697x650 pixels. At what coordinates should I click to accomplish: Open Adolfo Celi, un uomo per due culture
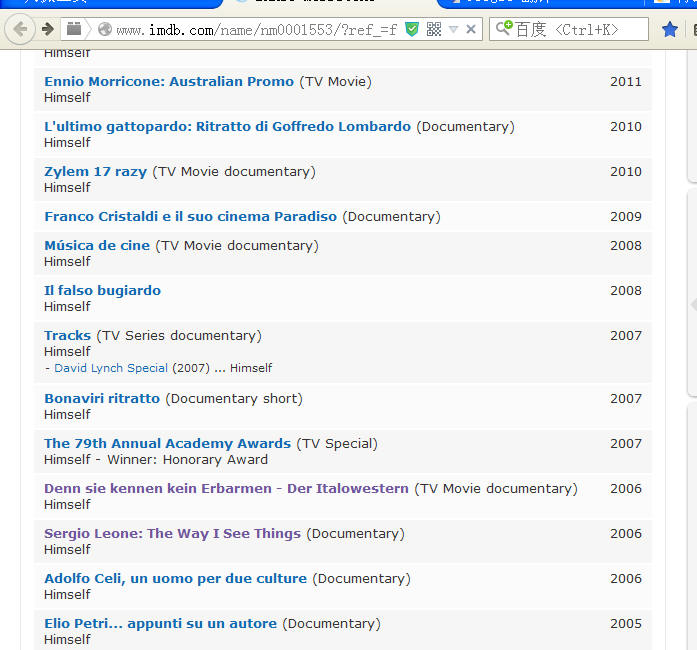(x=176, y=579)
